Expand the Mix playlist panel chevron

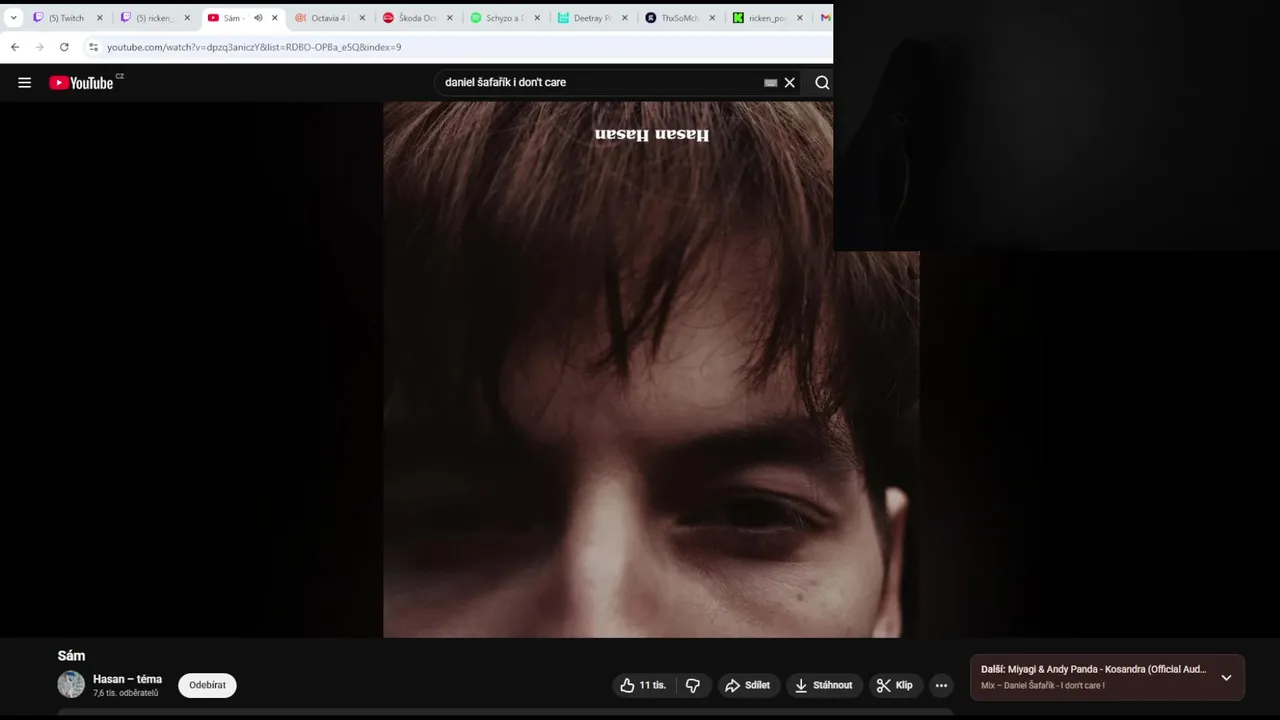click(1226, 677)
